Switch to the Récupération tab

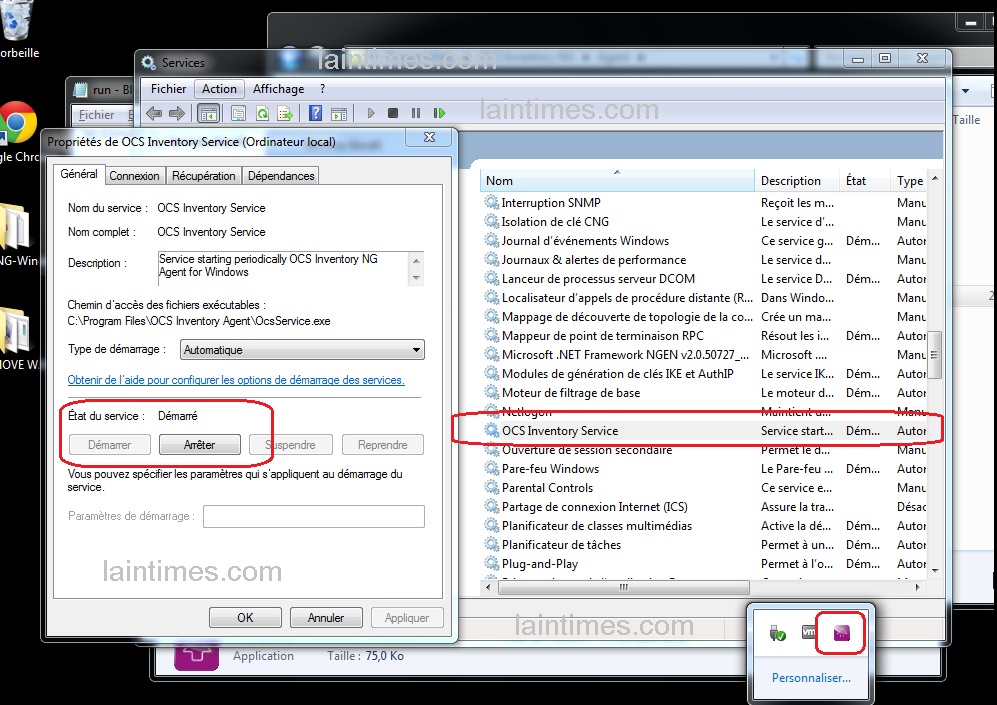tap(203, 176)
